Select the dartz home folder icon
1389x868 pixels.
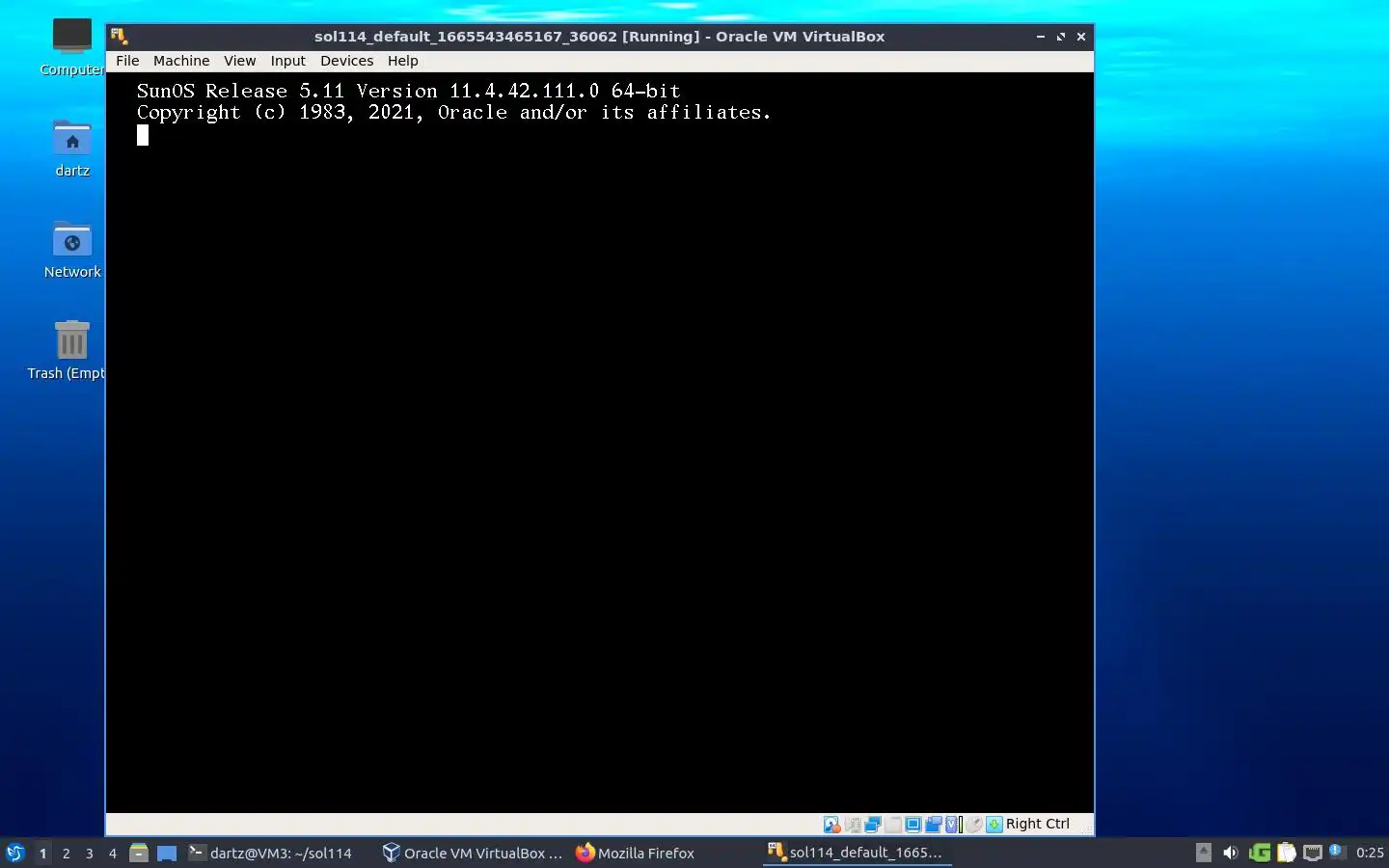(x=72, y=149)
